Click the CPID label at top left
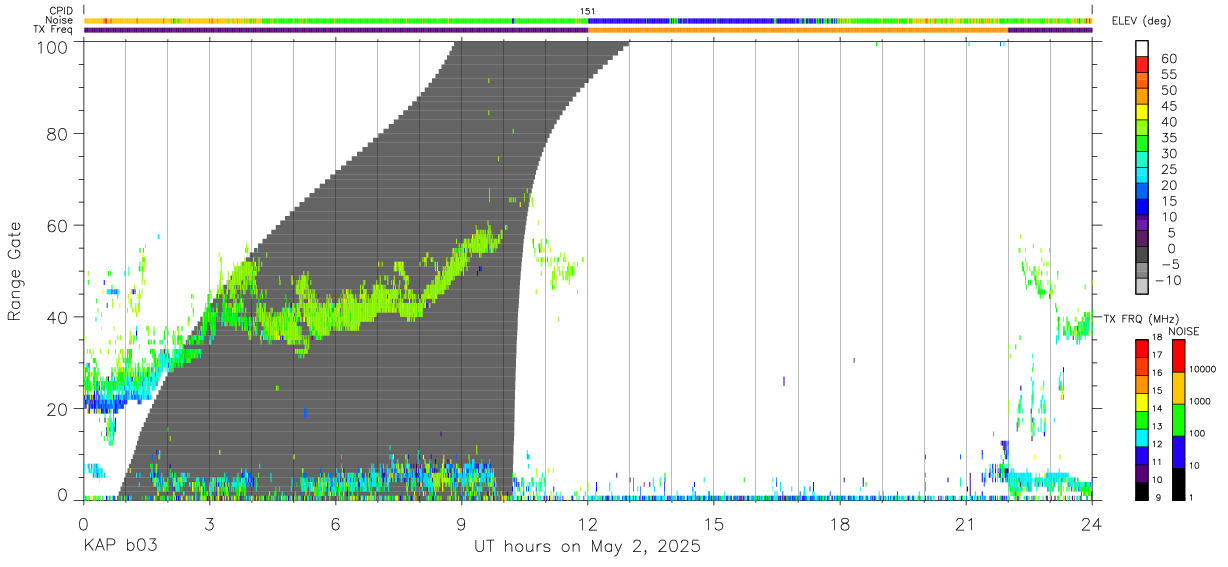The image size is (1228, 567). pos(61,10)
